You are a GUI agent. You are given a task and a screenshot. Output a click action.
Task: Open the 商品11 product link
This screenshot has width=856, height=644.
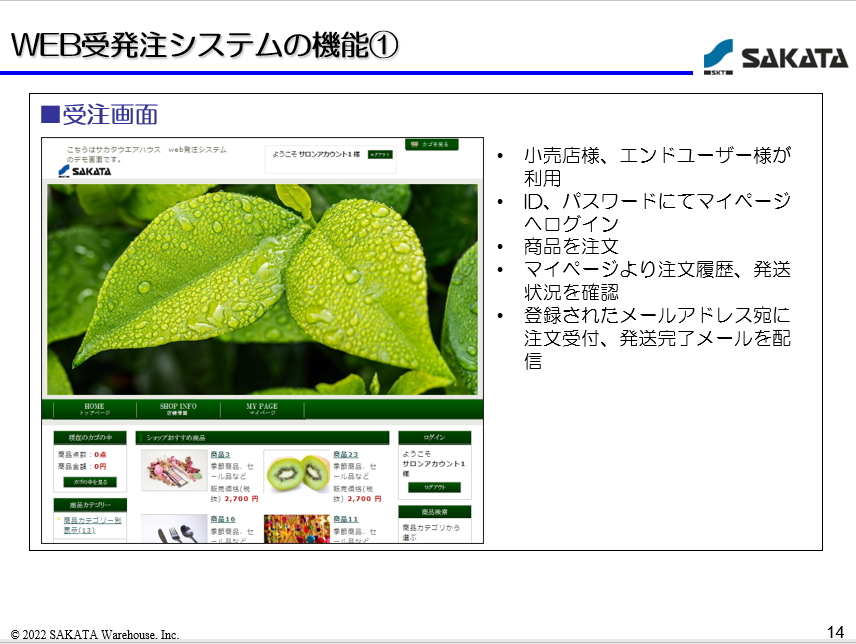[x=345, y=519]
